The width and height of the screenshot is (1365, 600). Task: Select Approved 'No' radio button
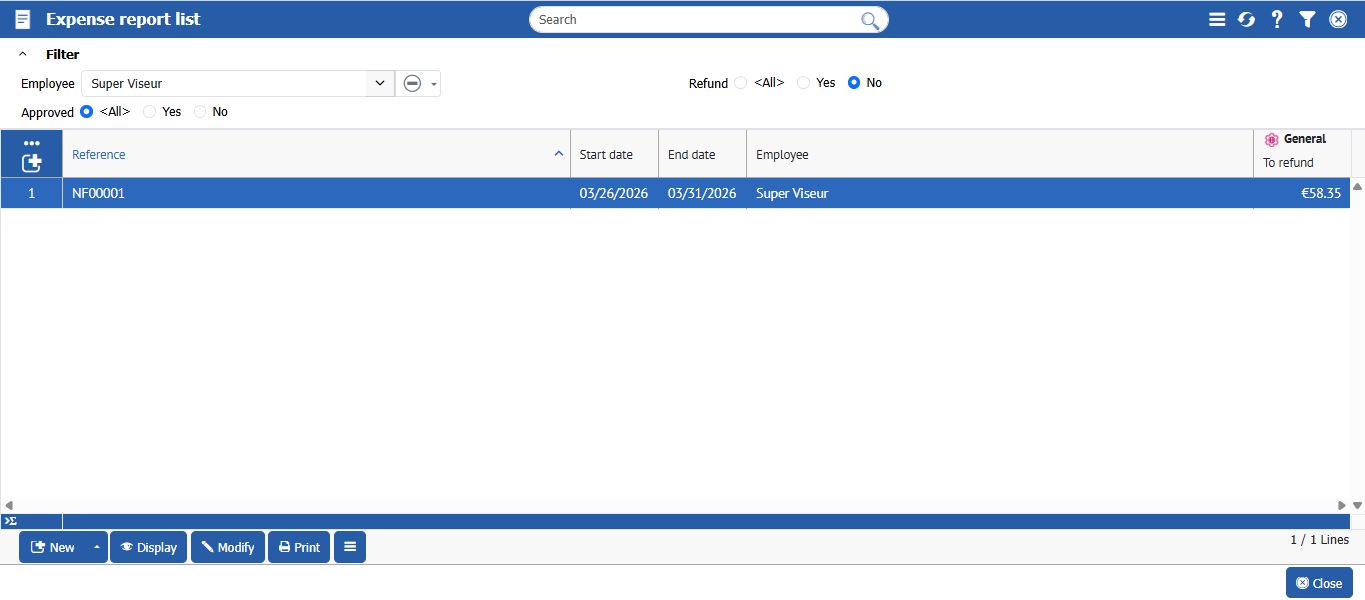pyautogui.click(x=200, y=112)
